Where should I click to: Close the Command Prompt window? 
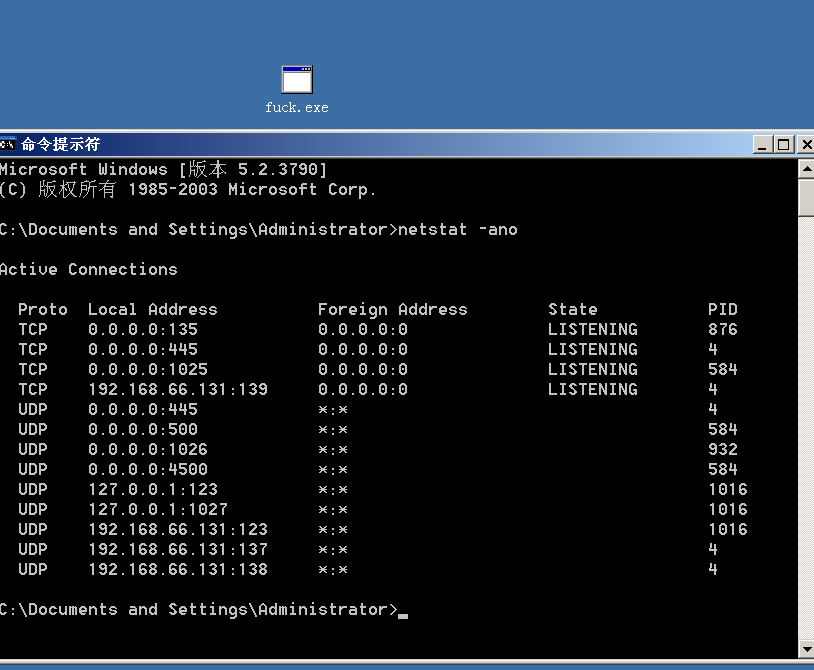(x=805, y=144)
